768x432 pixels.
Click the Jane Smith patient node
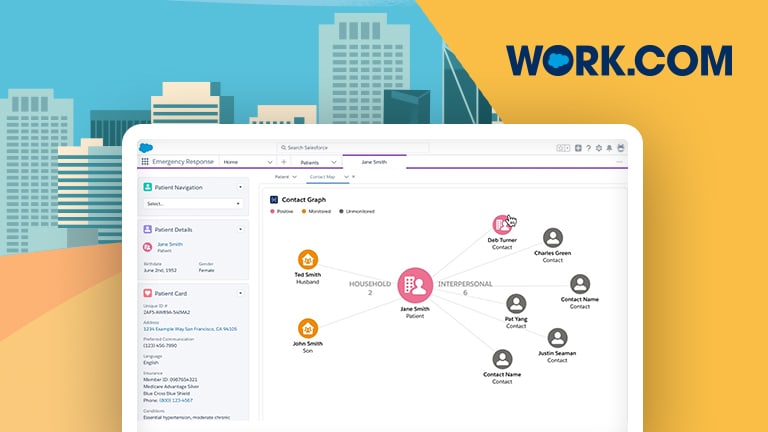[x=415, y=285]
